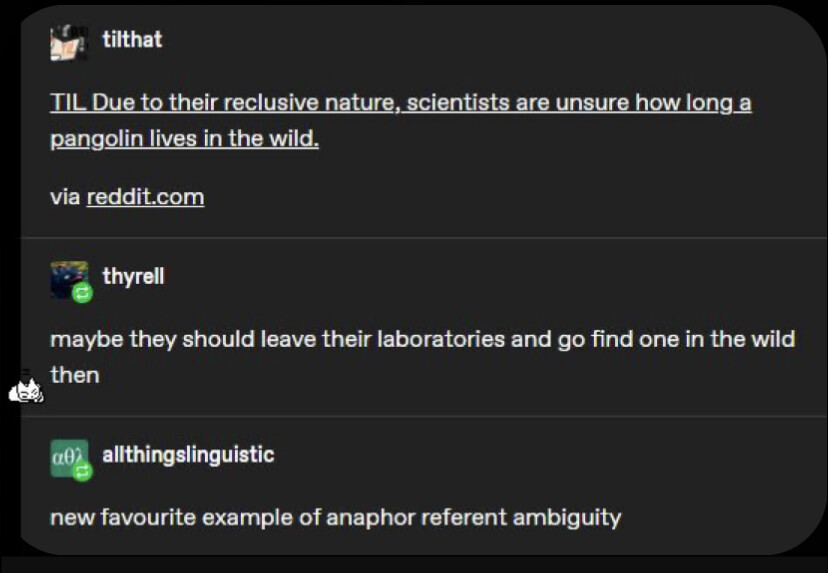Open tilthat's profile avatar
The height and width of the screenshot is (573, 828).
(x=68, y=41)
